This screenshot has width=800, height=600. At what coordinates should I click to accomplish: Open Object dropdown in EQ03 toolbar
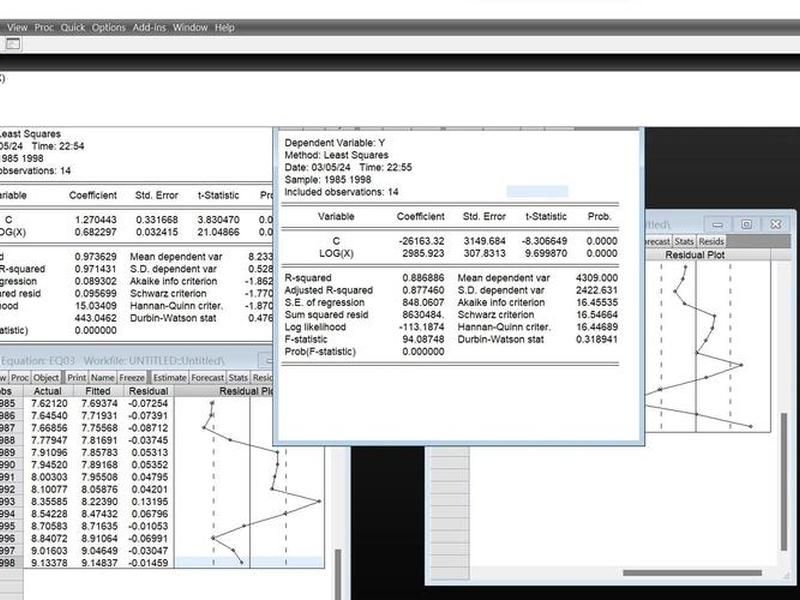[46, 378]
